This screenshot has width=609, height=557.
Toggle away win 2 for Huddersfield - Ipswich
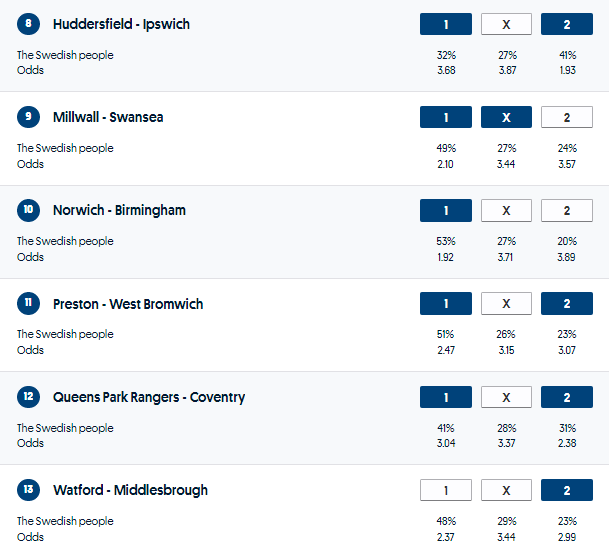[x=566, y=24]
